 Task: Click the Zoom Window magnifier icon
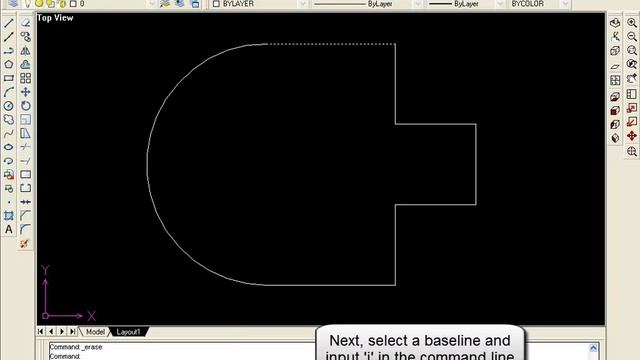[632, 51]
